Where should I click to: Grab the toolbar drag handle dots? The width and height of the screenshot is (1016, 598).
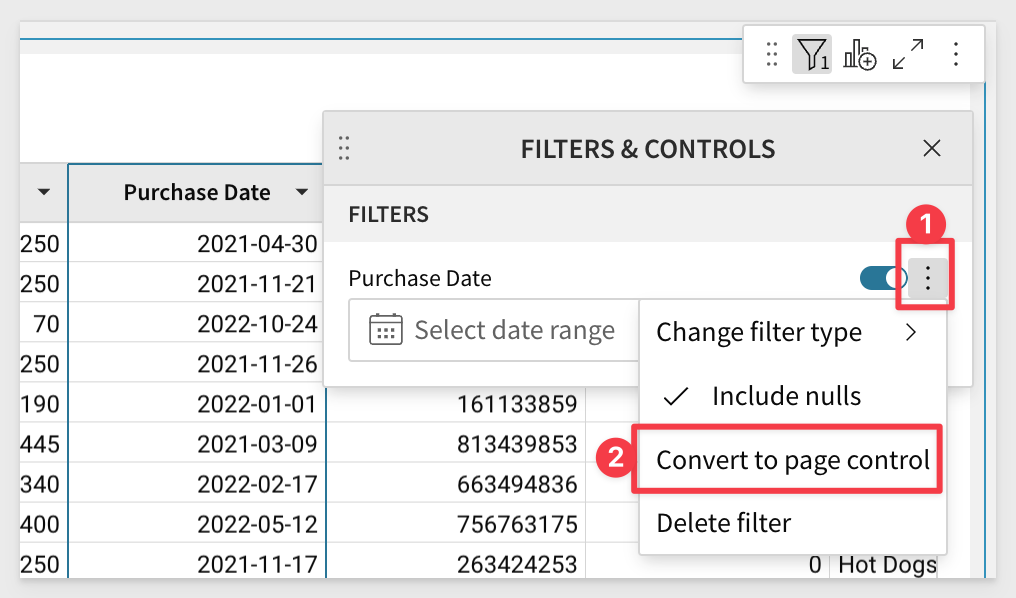coord(772,55)
